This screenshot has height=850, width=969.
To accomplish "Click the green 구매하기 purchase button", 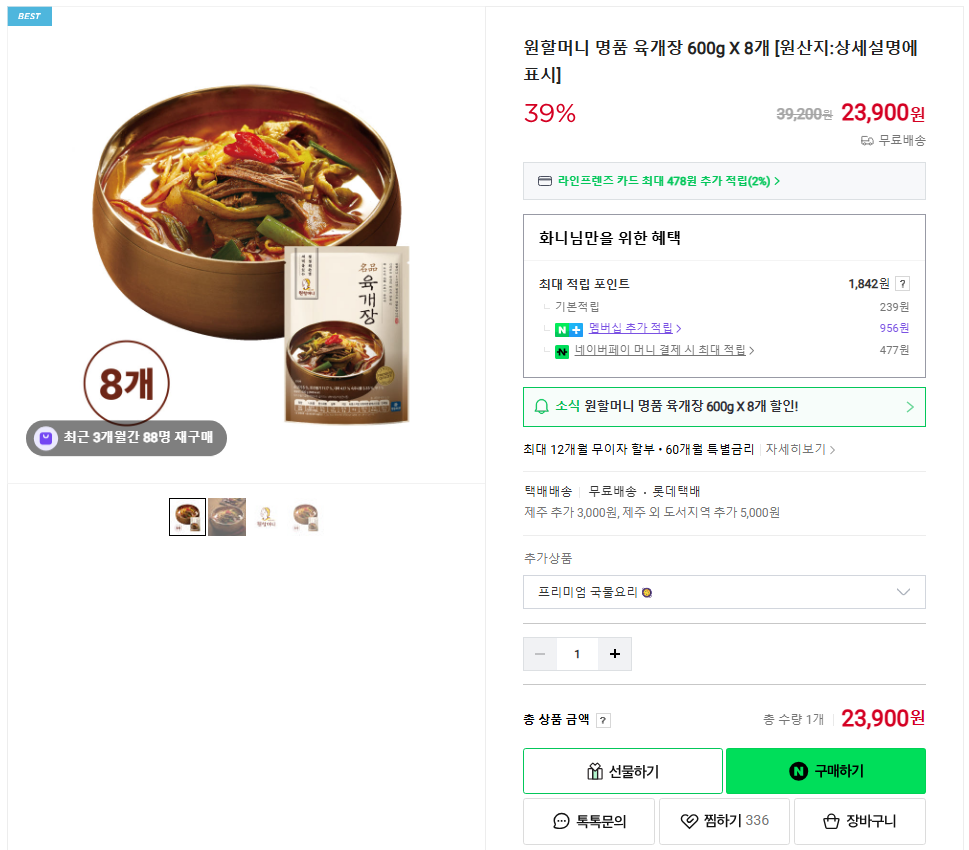I will coord(826,770).
